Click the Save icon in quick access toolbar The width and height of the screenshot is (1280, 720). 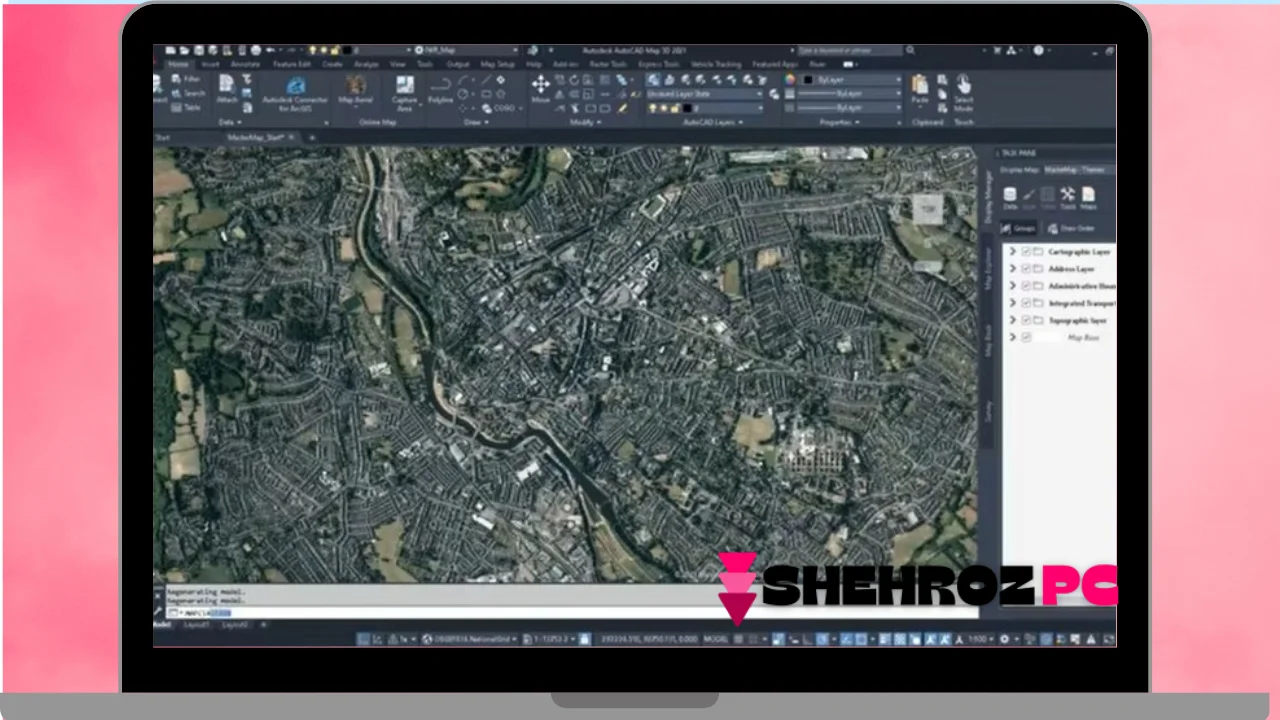pyautogui.click(x=198, y=50)
